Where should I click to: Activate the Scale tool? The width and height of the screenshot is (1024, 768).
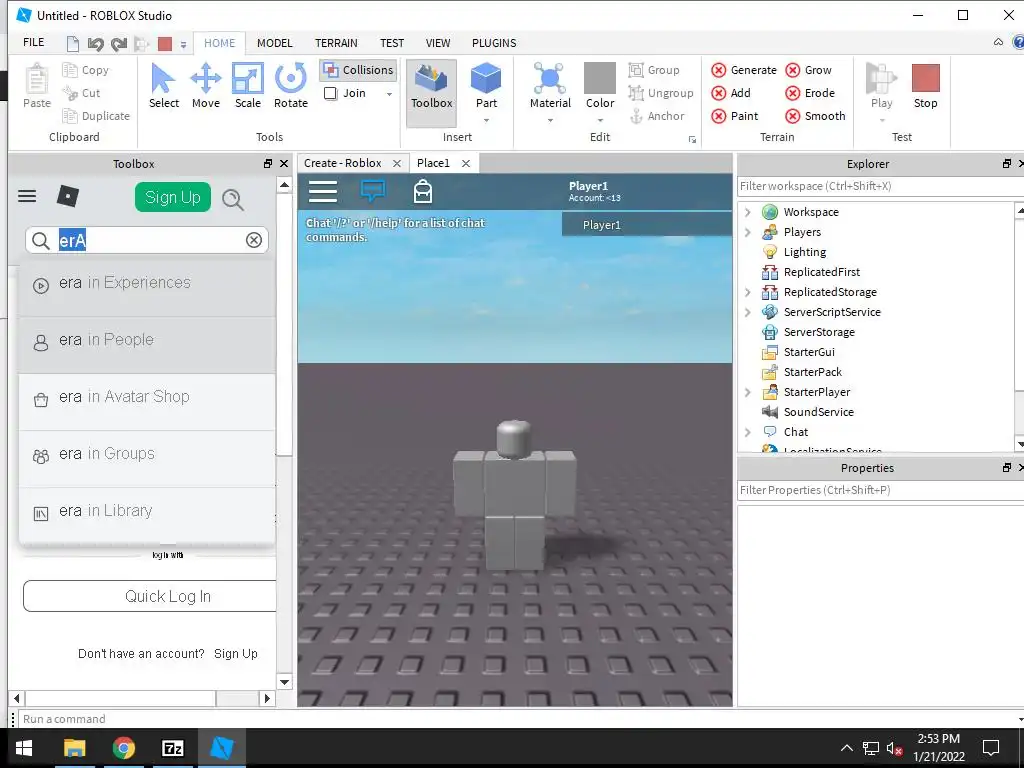[248, 86]
